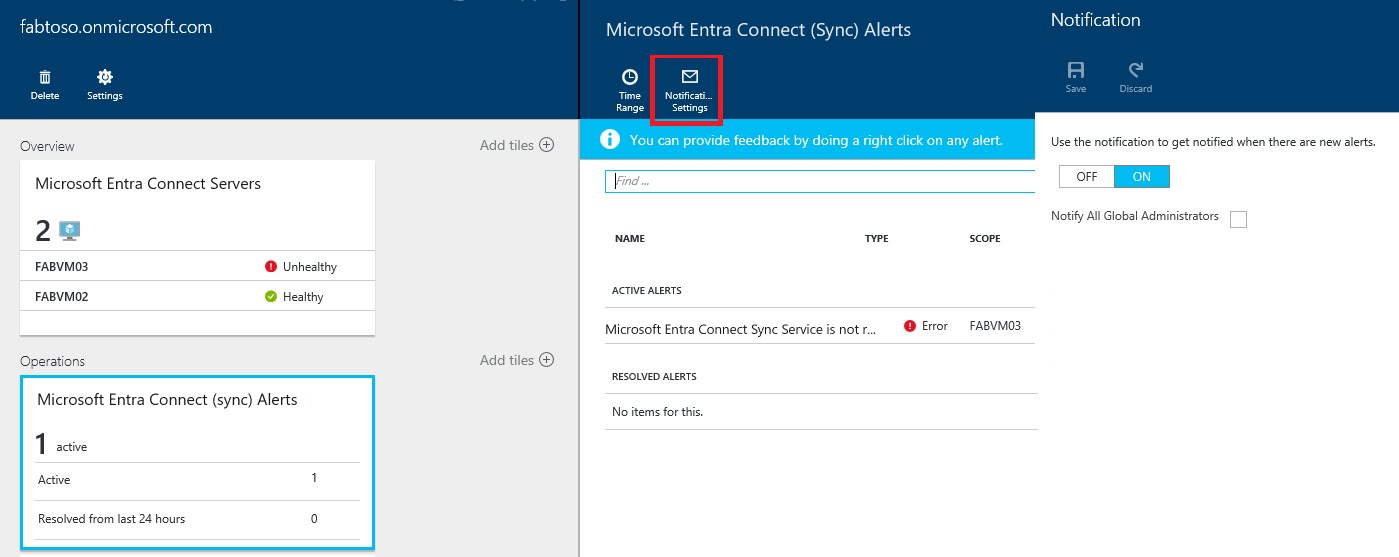
Task: Click the red Error icon for FABVM03 alert
Action: [x=910, y=326]
